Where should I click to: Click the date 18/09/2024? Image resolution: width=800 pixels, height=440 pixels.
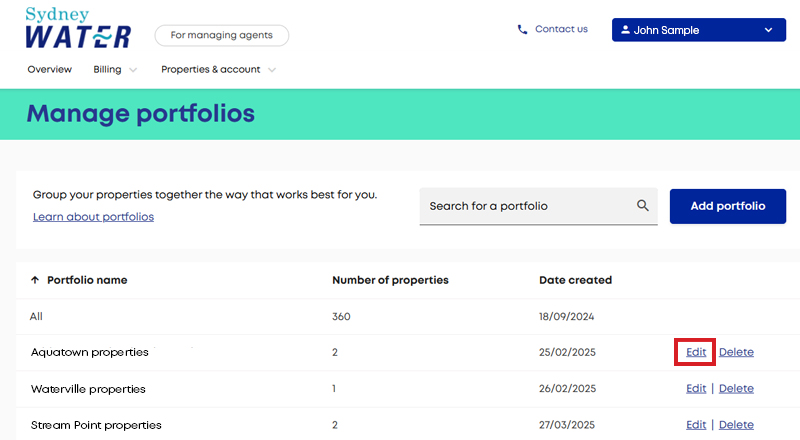click(567, 316)
